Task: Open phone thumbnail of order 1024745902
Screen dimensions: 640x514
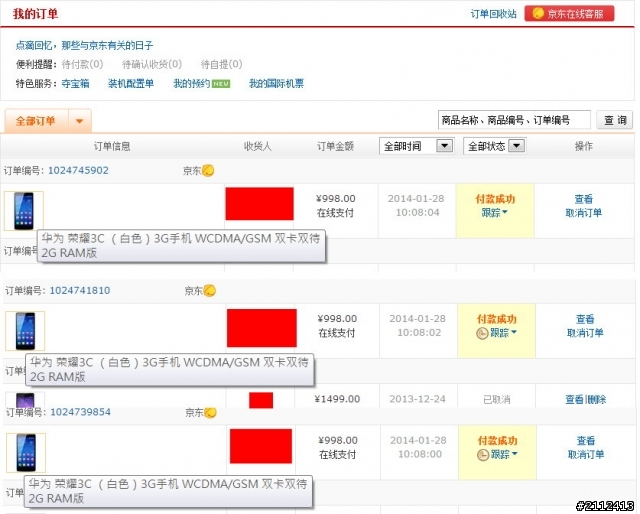Action: 24,211
